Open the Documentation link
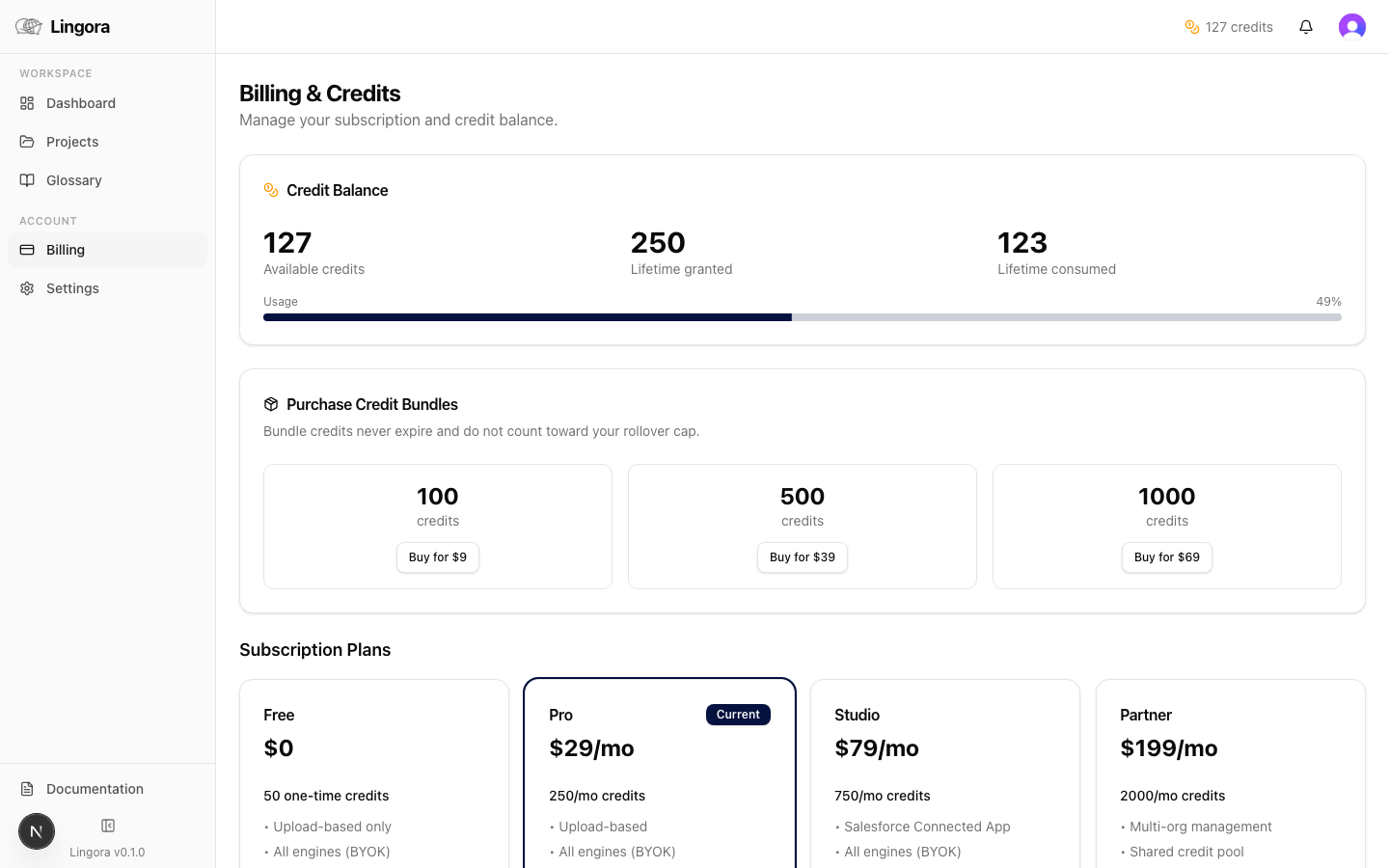The height and width of the screenshot is (868, 1389). click(94, 789)
